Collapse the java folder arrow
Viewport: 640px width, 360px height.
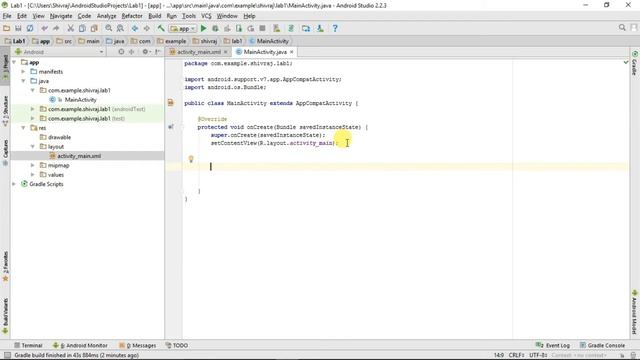pos(24,81)
